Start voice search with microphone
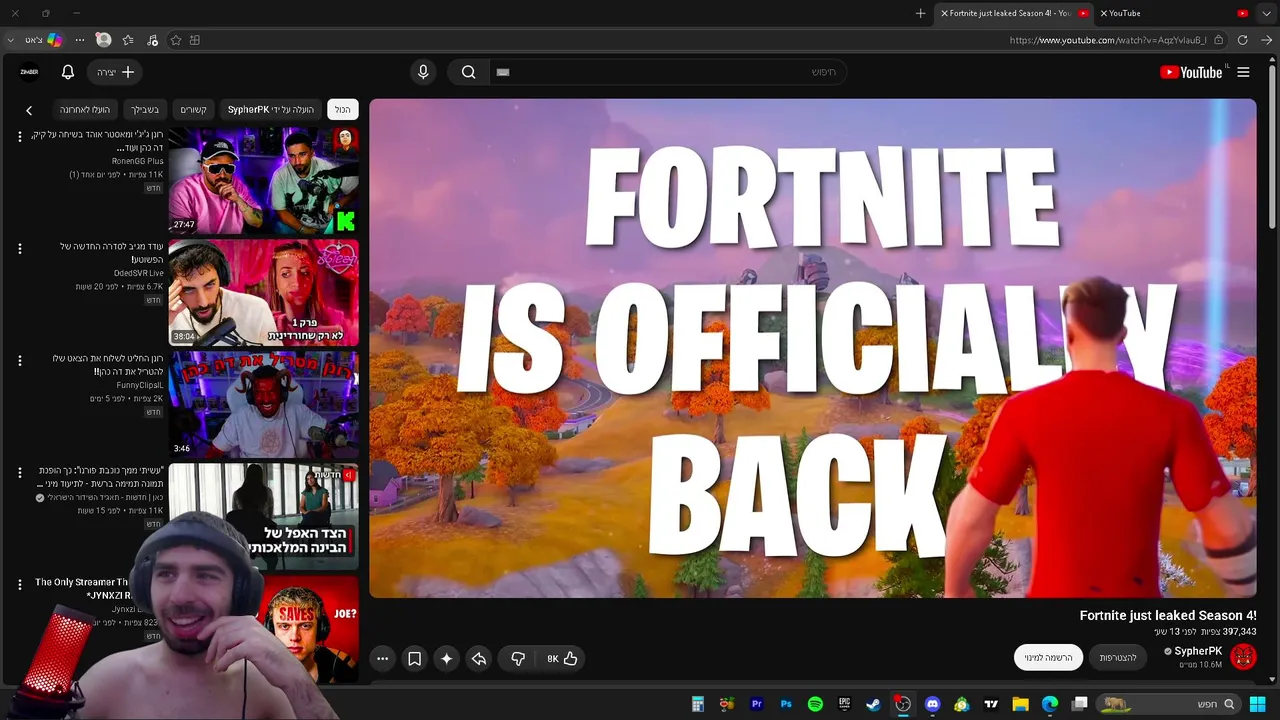The height and width of the screenshot is (720, 1280). tap(423, 72)
